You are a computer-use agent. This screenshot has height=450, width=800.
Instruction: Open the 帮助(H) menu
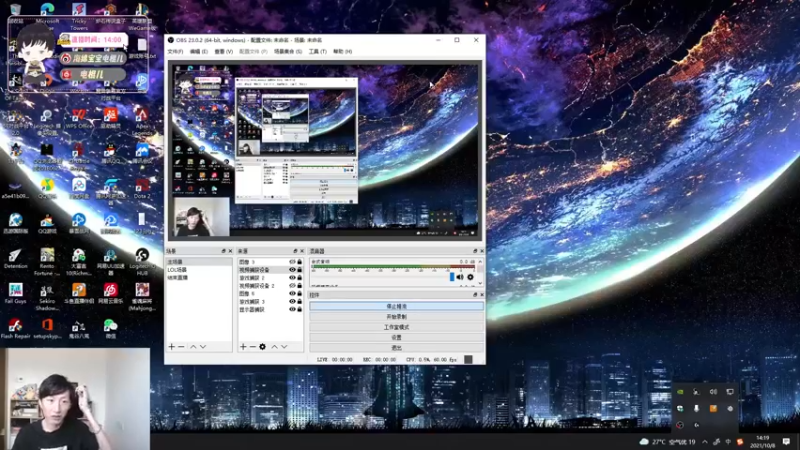[x=342, y=52]
